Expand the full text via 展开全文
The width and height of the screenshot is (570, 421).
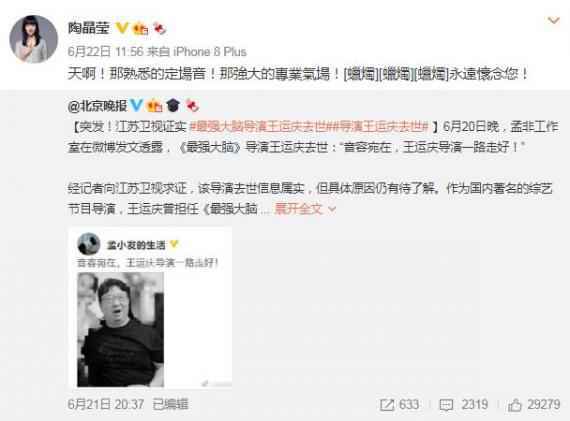(x=298, y=209)
